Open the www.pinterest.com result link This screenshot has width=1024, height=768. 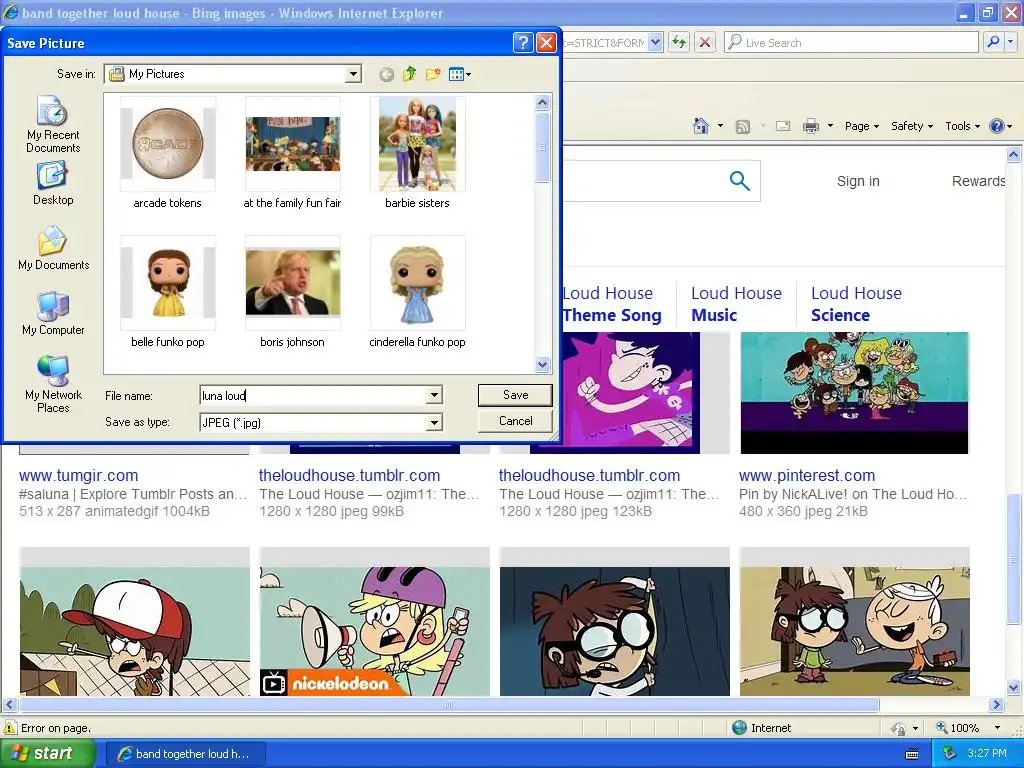[x=807, y=475]
